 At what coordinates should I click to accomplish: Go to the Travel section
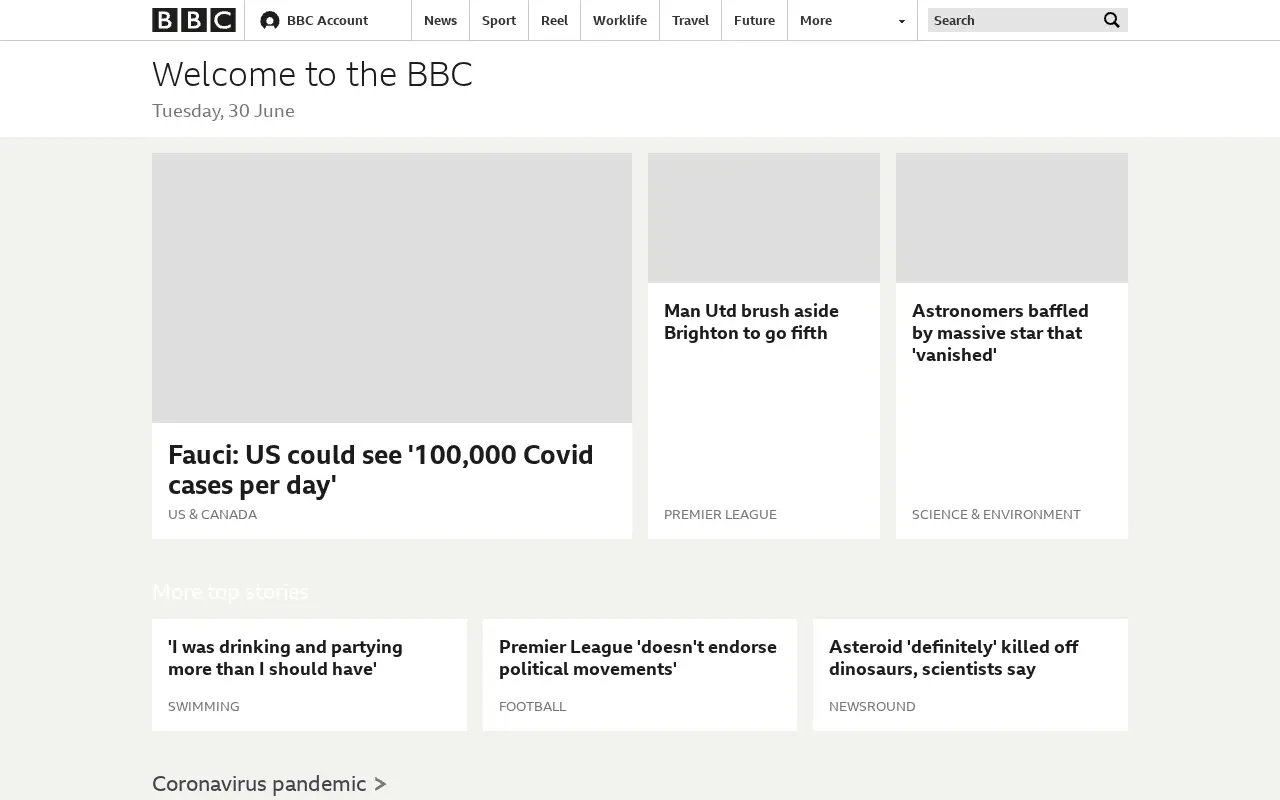point(690,20)
